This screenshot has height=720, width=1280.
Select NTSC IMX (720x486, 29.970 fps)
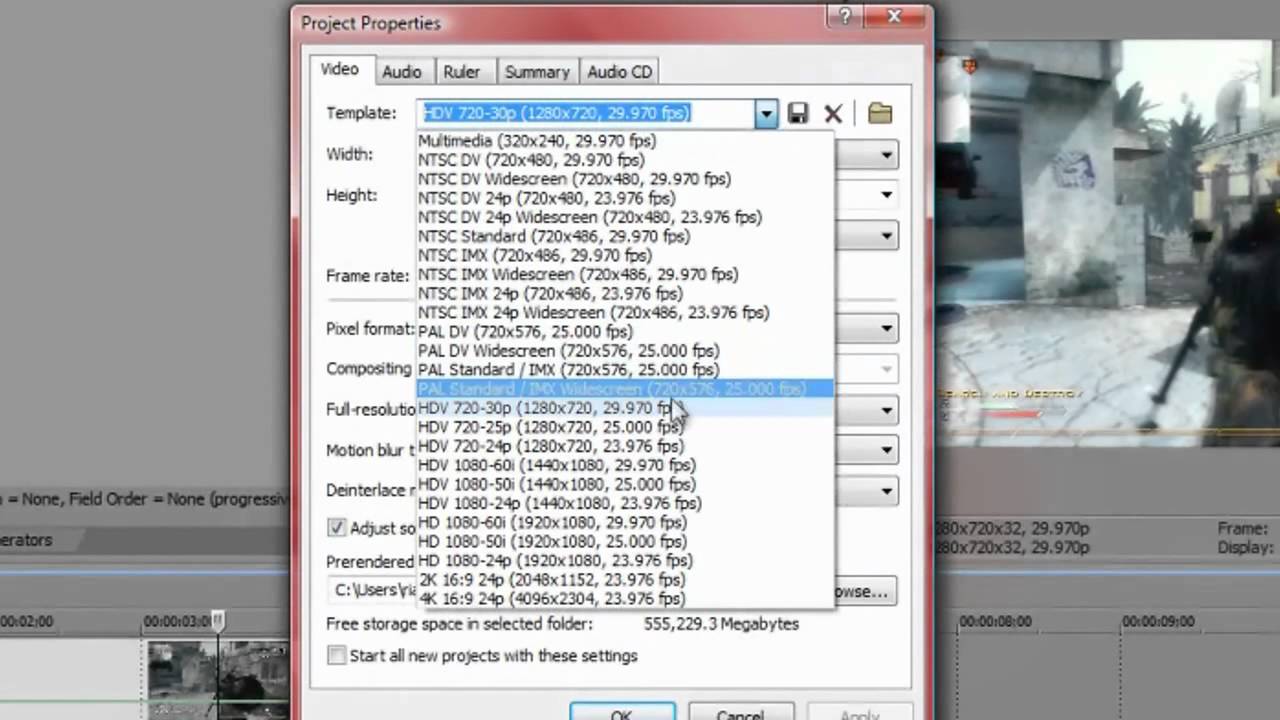[x=624, y=255]
